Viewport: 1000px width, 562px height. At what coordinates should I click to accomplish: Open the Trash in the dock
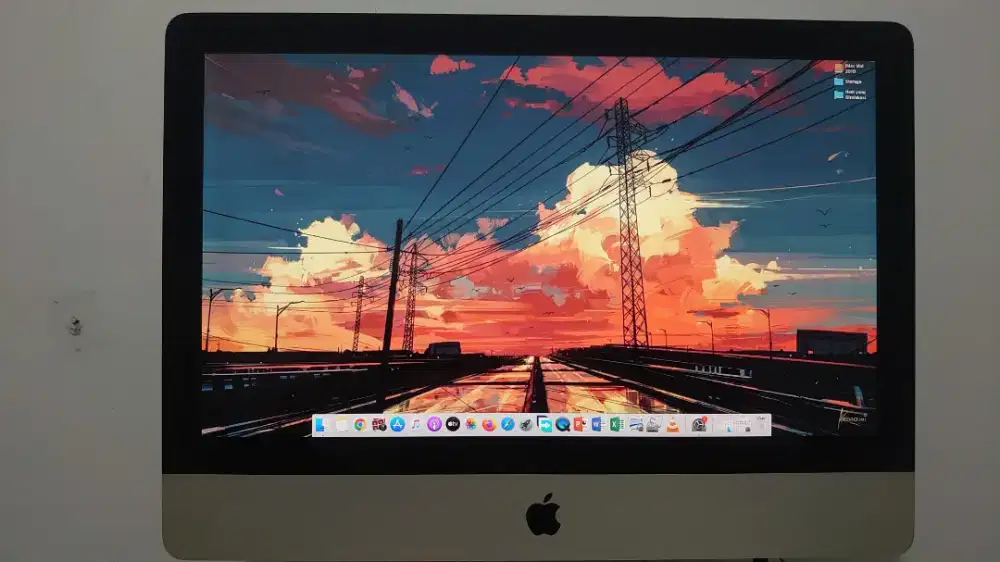[x=763, y=424]
